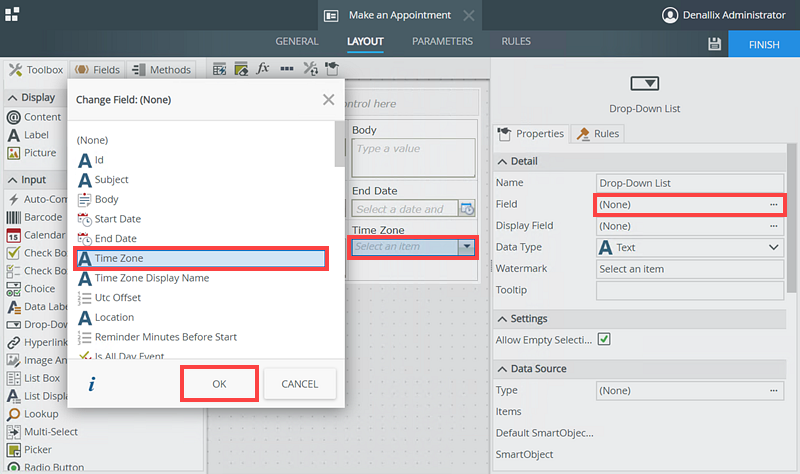Switch to the LAYOUT tab

pos(365,41)
